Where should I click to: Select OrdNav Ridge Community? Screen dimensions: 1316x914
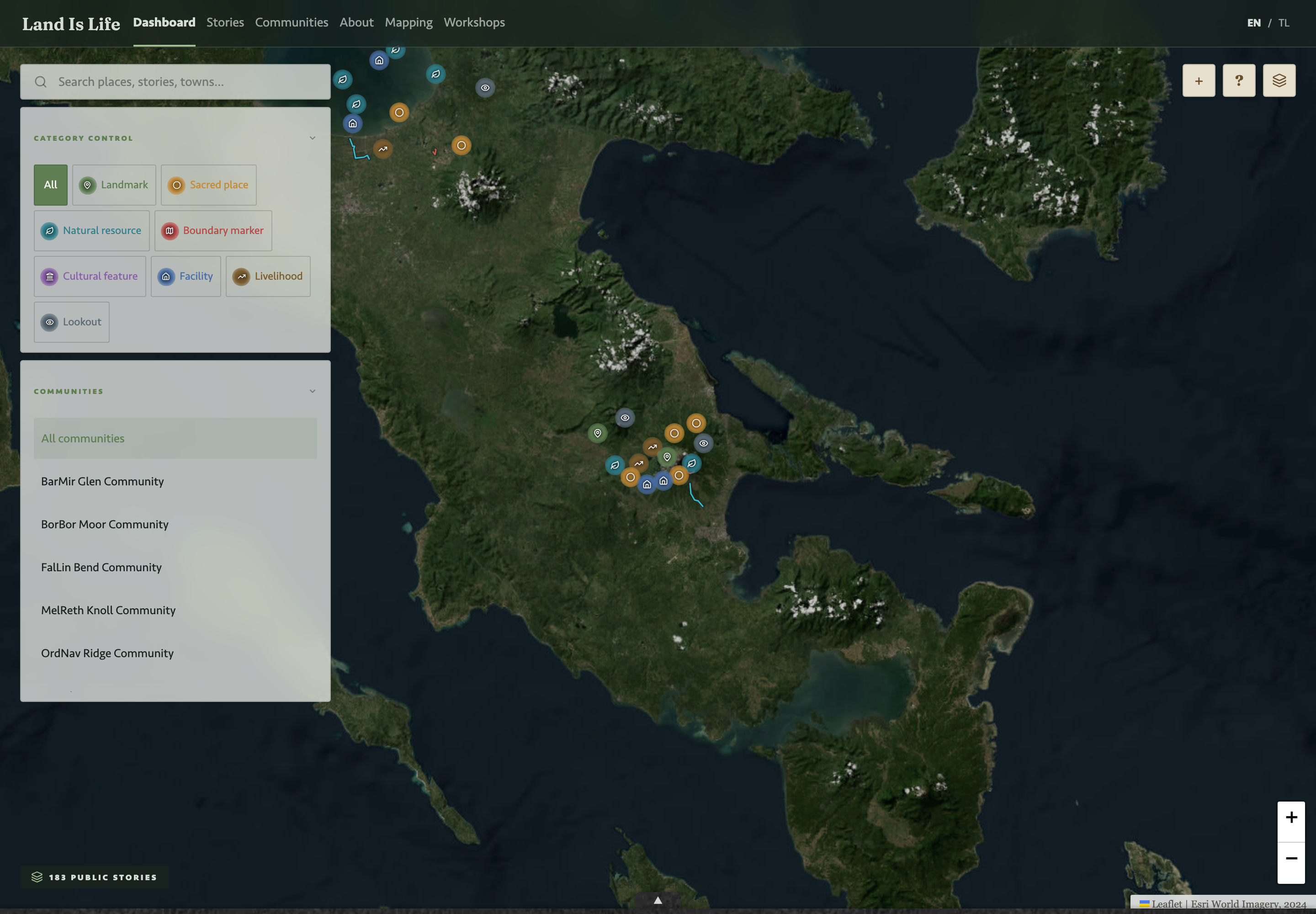click(x=175, y=653)
